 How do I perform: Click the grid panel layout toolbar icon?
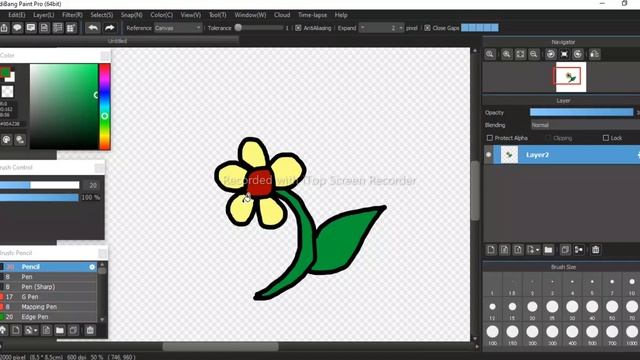click(x=71, y=28)
